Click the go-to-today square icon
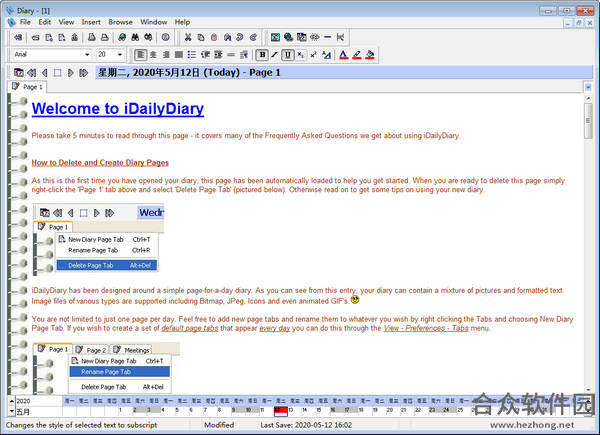This screenshot has height=435, width=600. click(x=57, y=72)
